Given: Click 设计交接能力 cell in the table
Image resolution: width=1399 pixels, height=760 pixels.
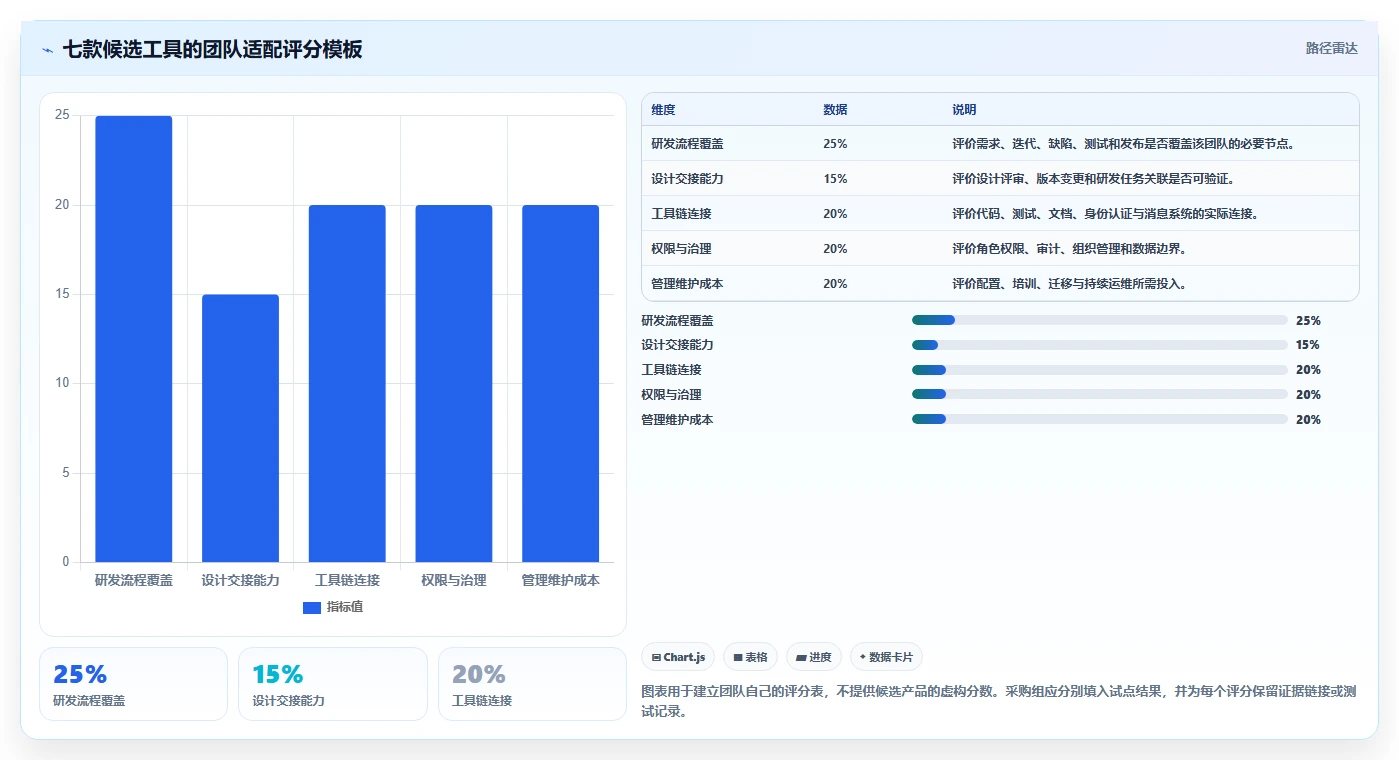Looking at the screenshot, I should (687, 179).
